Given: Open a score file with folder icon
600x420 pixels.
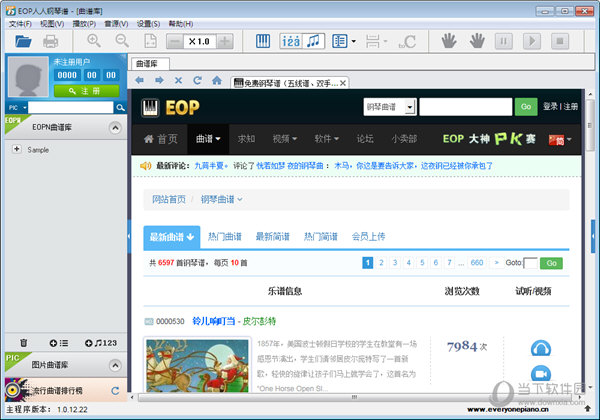Looking at the screenshot, I should [x=23, y=41].
